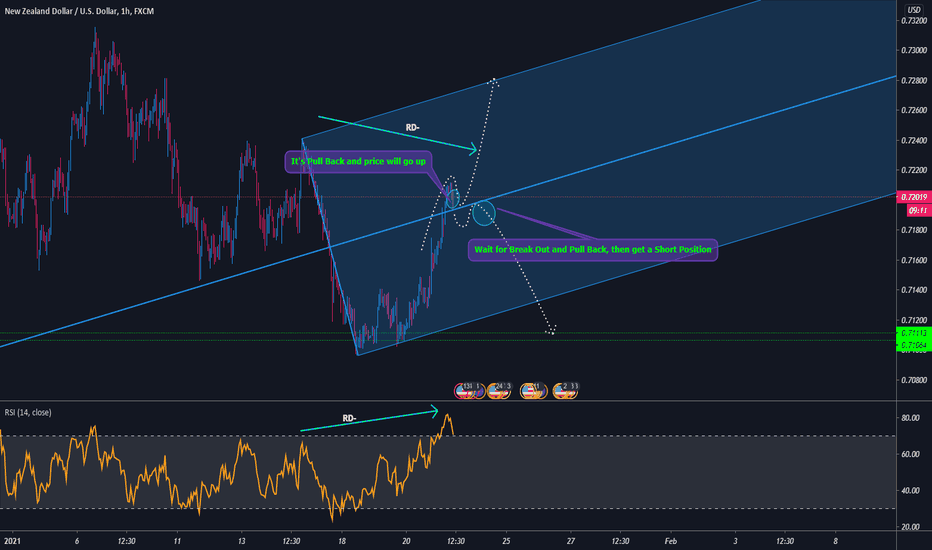Viewport: 932px width, 550px height.
Task: Click the current price tag 0.72019
Action: coord(914,197)
